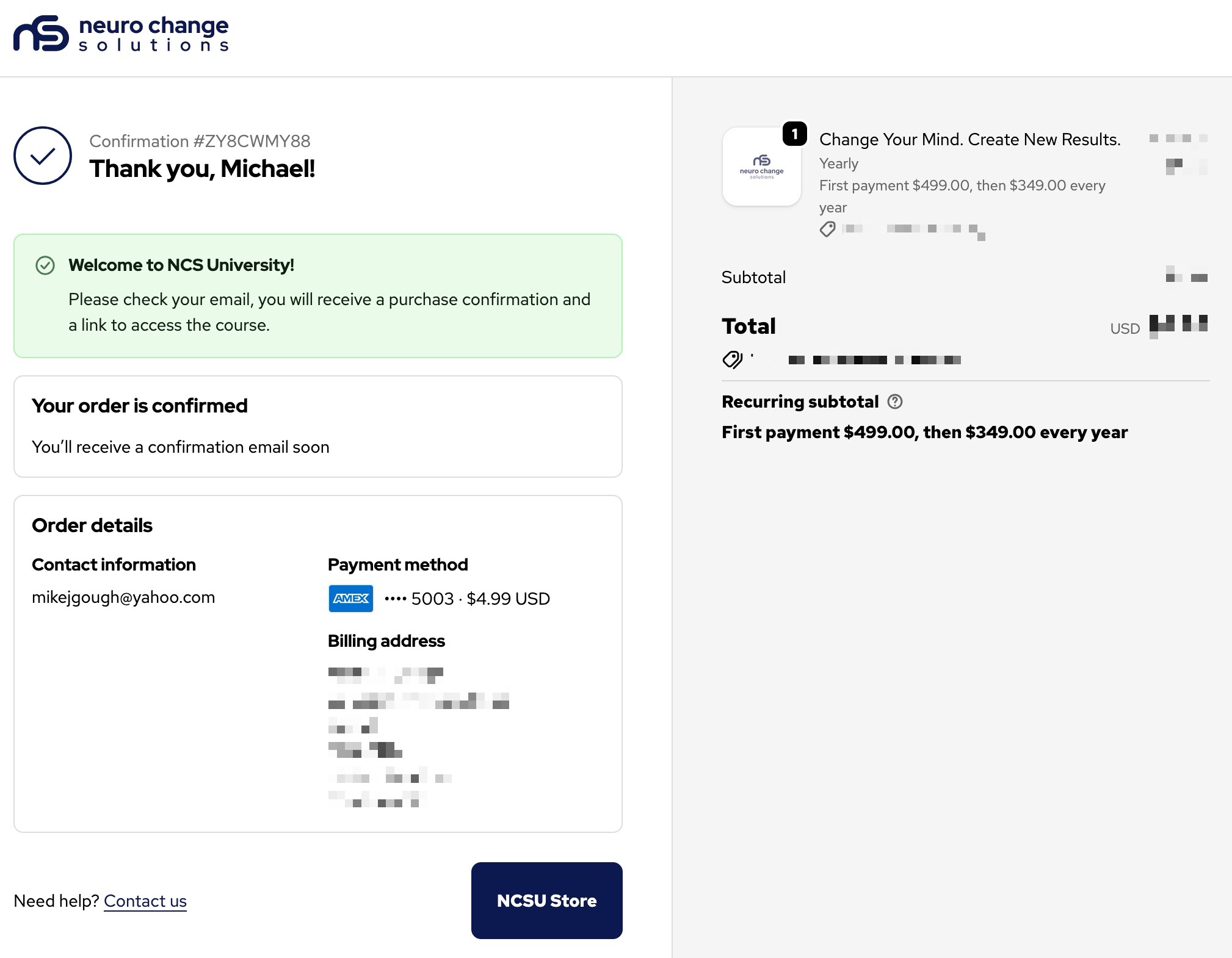
Task: Click the quantity badge showing 1
Action: tap(794, 134)
